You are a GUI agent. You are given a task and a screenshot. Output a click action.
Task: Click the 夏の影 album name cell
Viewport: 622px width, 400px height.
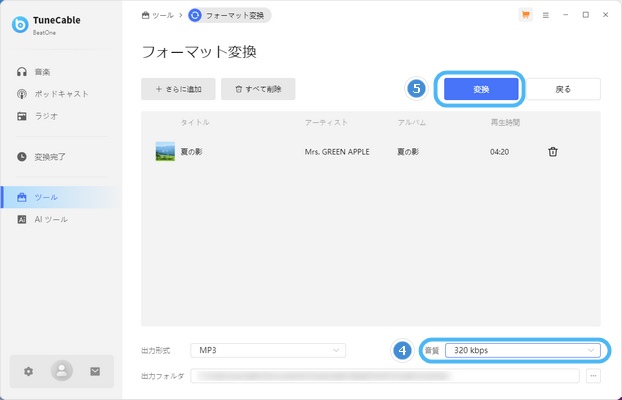point(408,152)
